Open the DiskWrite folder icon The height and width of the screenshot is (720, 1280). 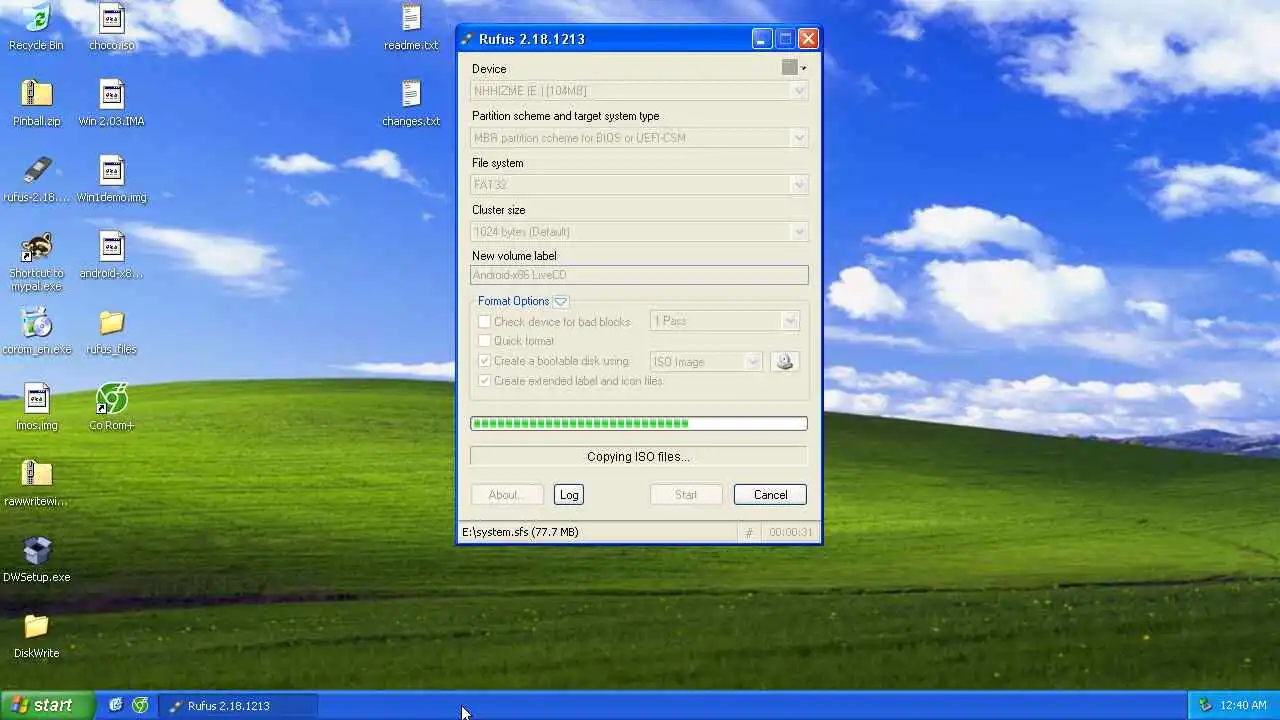click(x=36, y=626)
